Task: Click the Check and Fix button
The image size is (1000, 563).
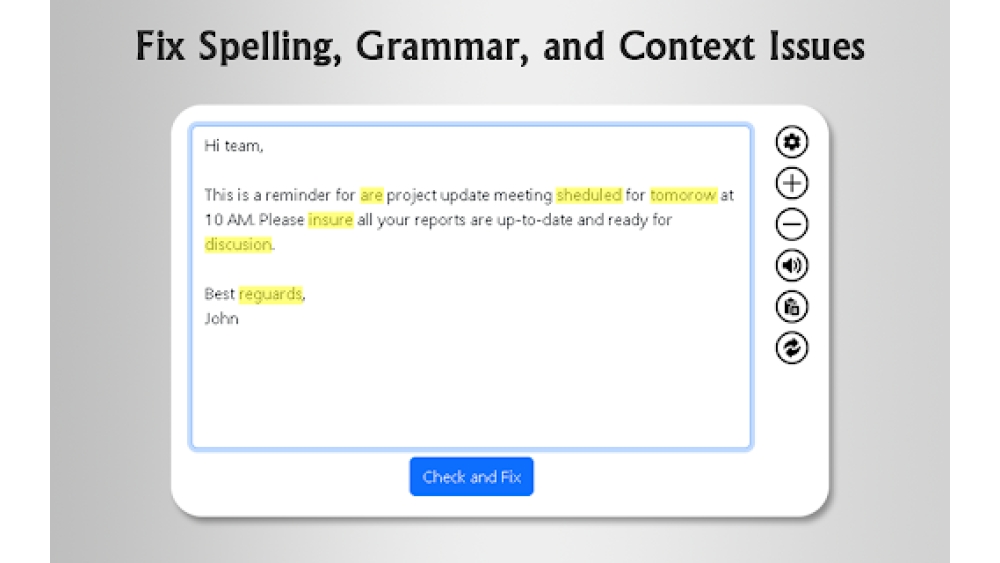Action: tap(471, 476)
